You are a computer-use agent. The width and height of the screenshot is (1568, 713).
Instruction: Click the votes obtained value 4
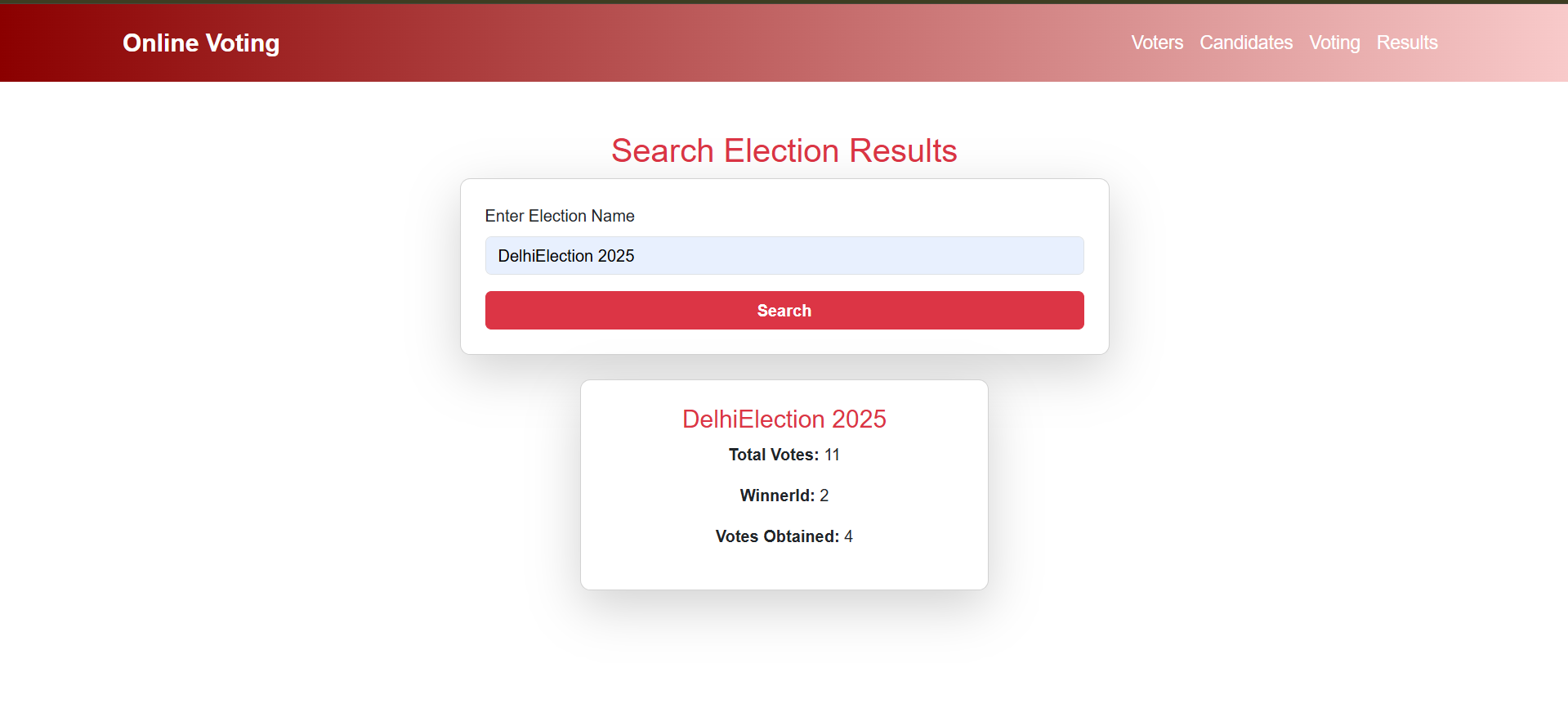(x=849, y=536)
